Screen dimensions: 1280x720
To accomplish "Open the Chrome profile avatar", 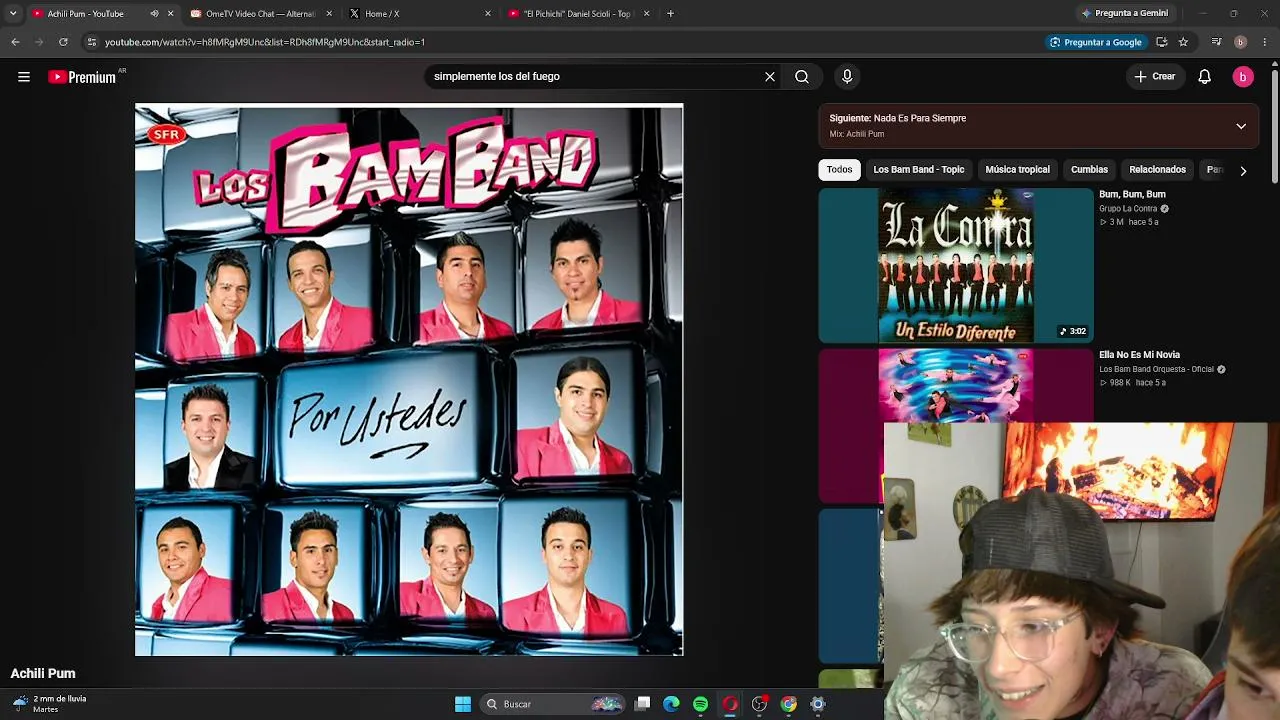I will (x=1240, y=42).
